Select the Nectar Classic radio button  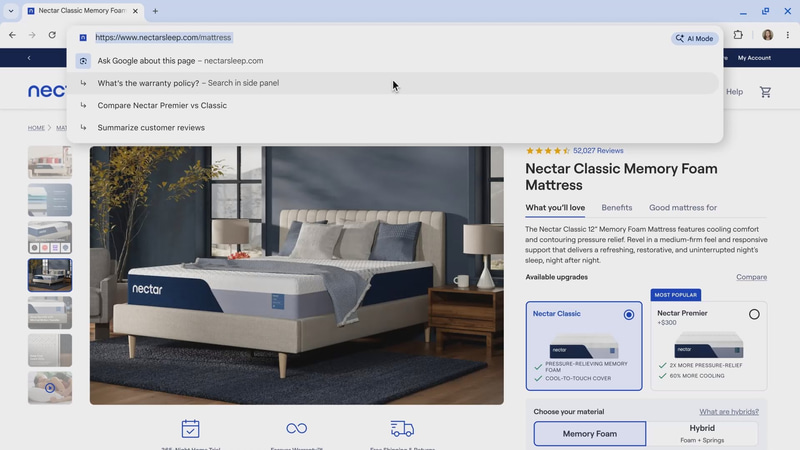(x=629, y=314)
